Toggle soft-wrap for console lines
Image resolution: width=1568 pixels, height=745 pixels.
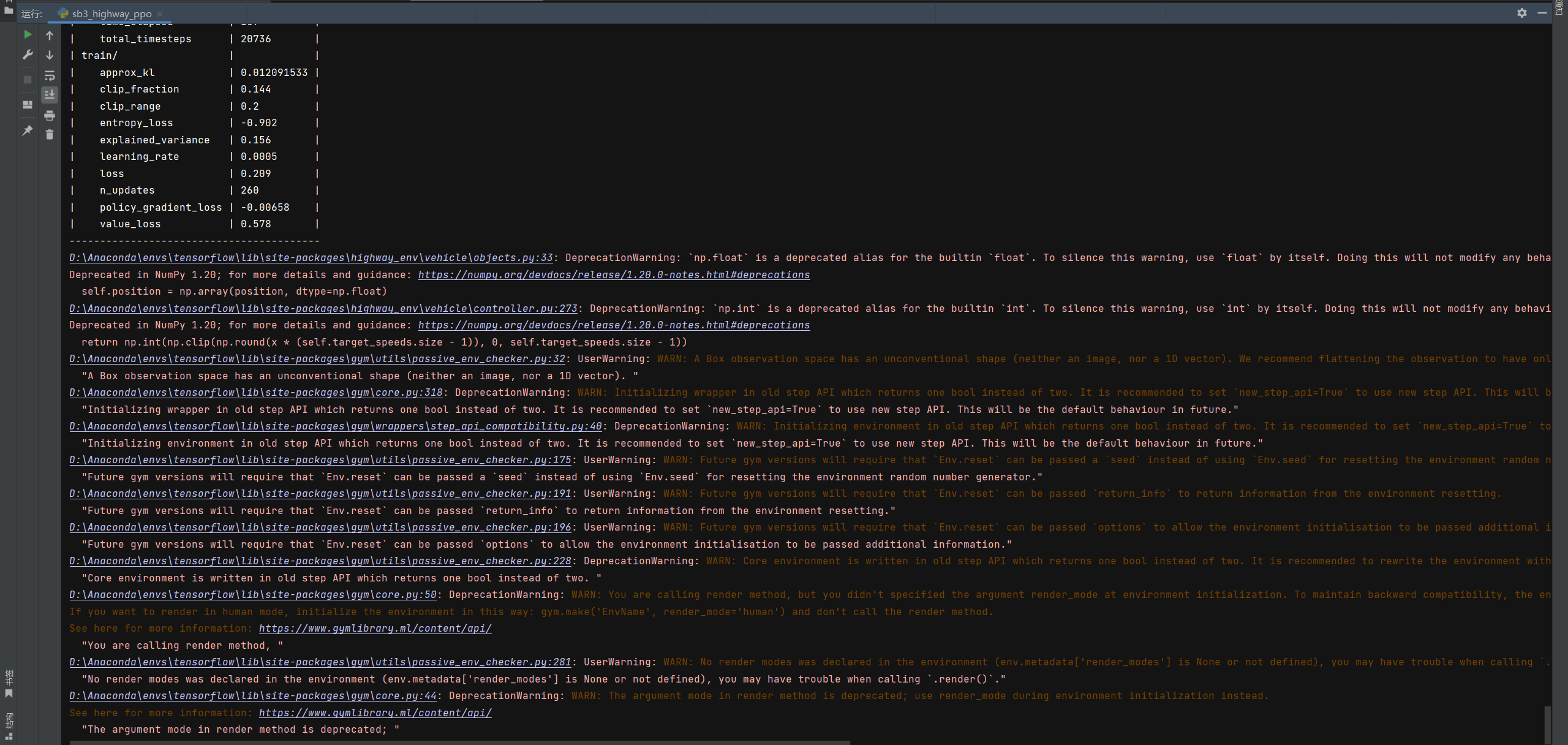point(50,76)
